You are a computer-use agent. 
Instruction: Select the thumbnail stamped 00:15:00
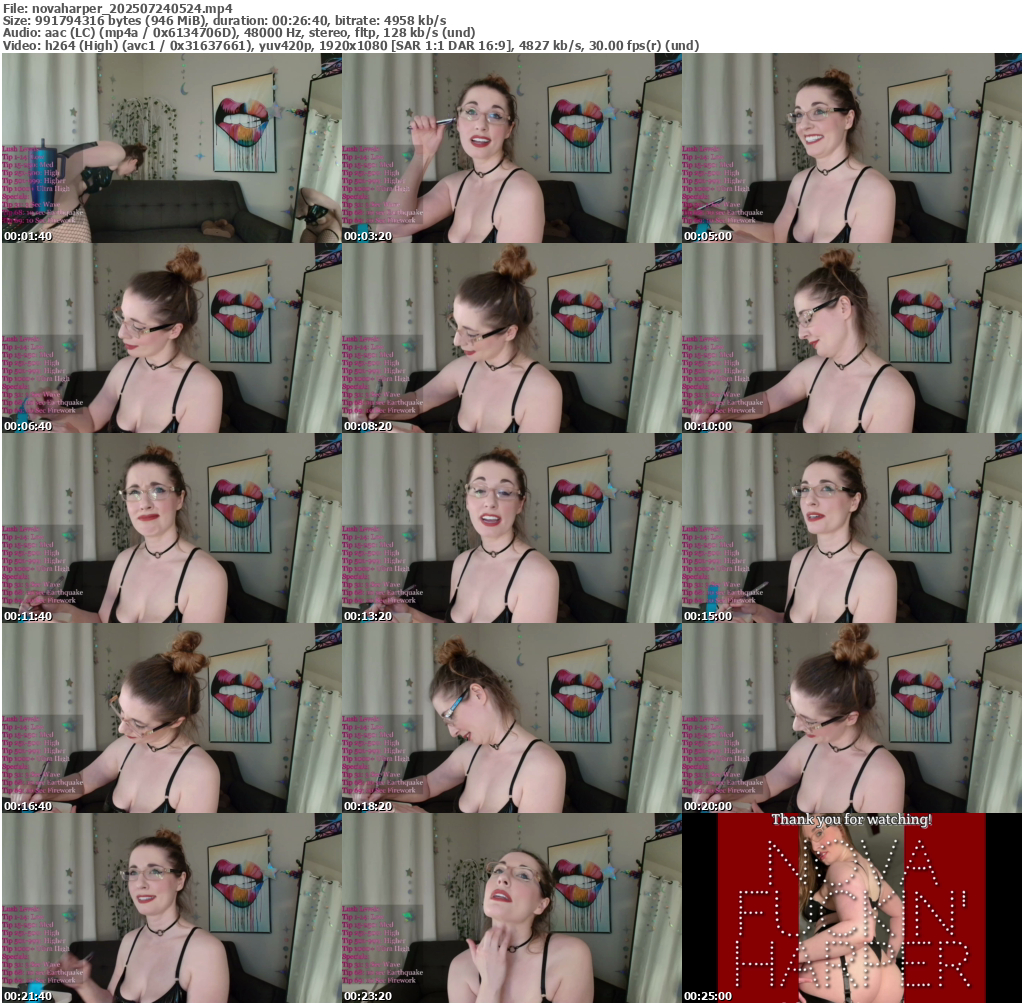852,528
